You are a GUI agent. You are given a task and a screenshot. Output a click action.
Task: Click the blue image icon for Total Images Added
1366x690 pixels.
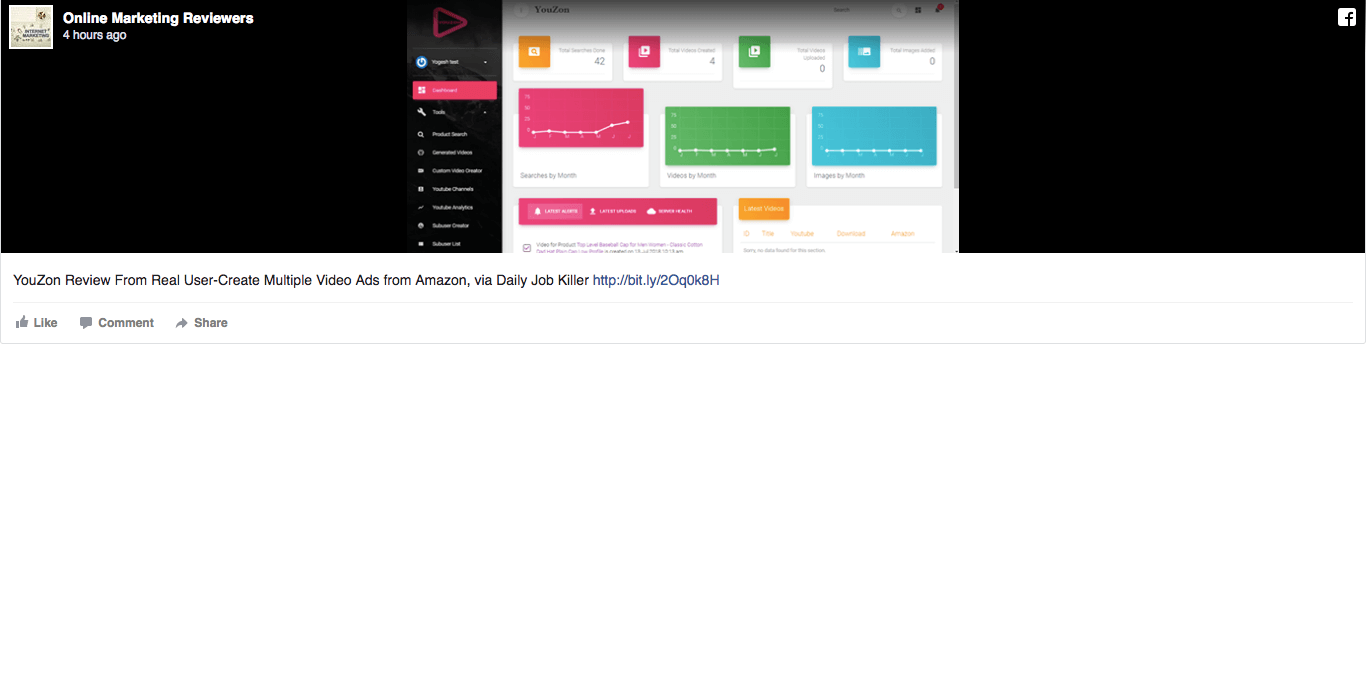tap(865, 51)
